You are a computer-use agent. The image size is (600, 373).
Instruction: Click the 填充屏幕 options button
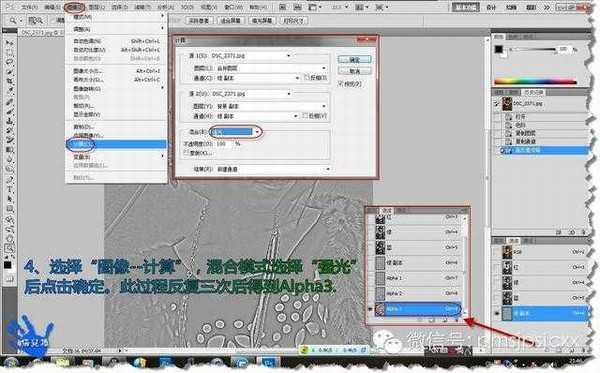tap(262, 21)
